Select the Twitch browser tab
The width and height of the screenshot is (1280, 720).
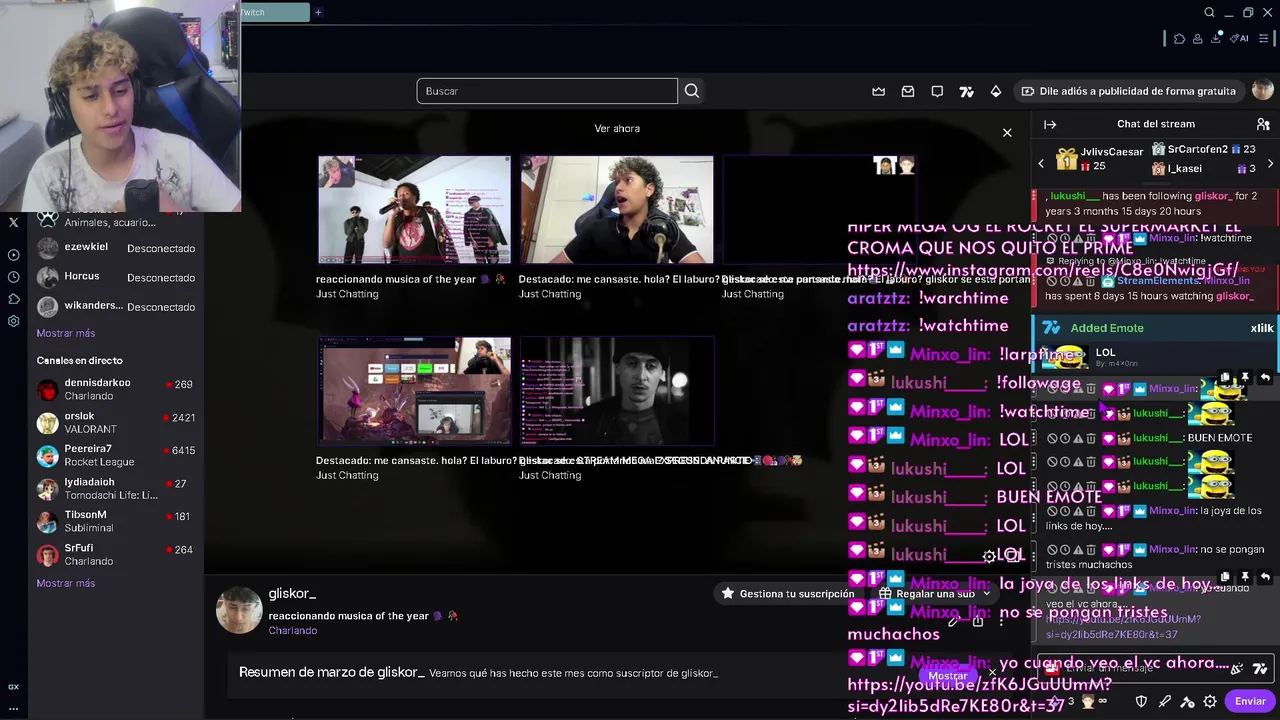(274, 12)
